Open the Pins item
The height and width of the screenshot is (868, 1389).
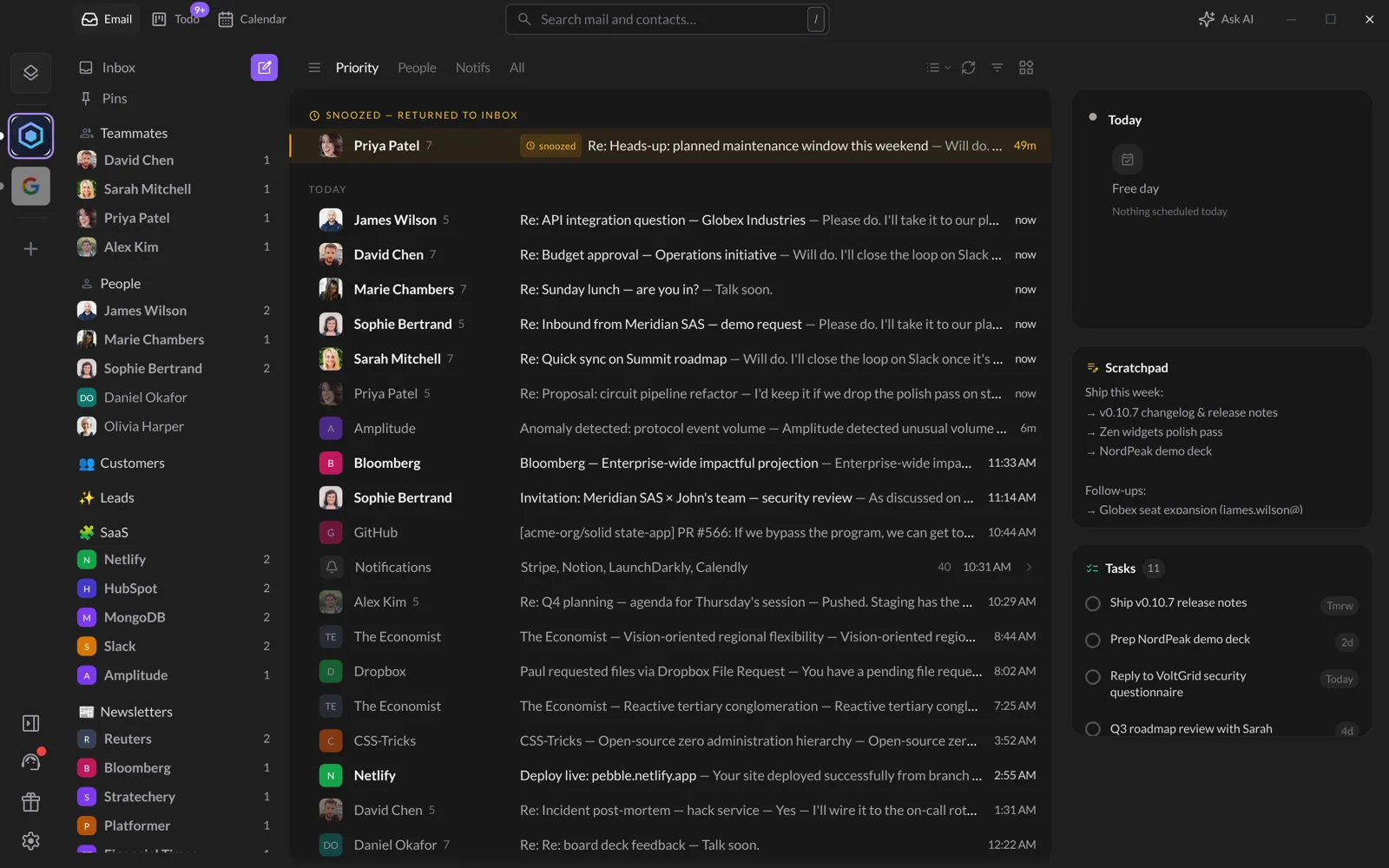pyautogui.click(x=114, y=99)
